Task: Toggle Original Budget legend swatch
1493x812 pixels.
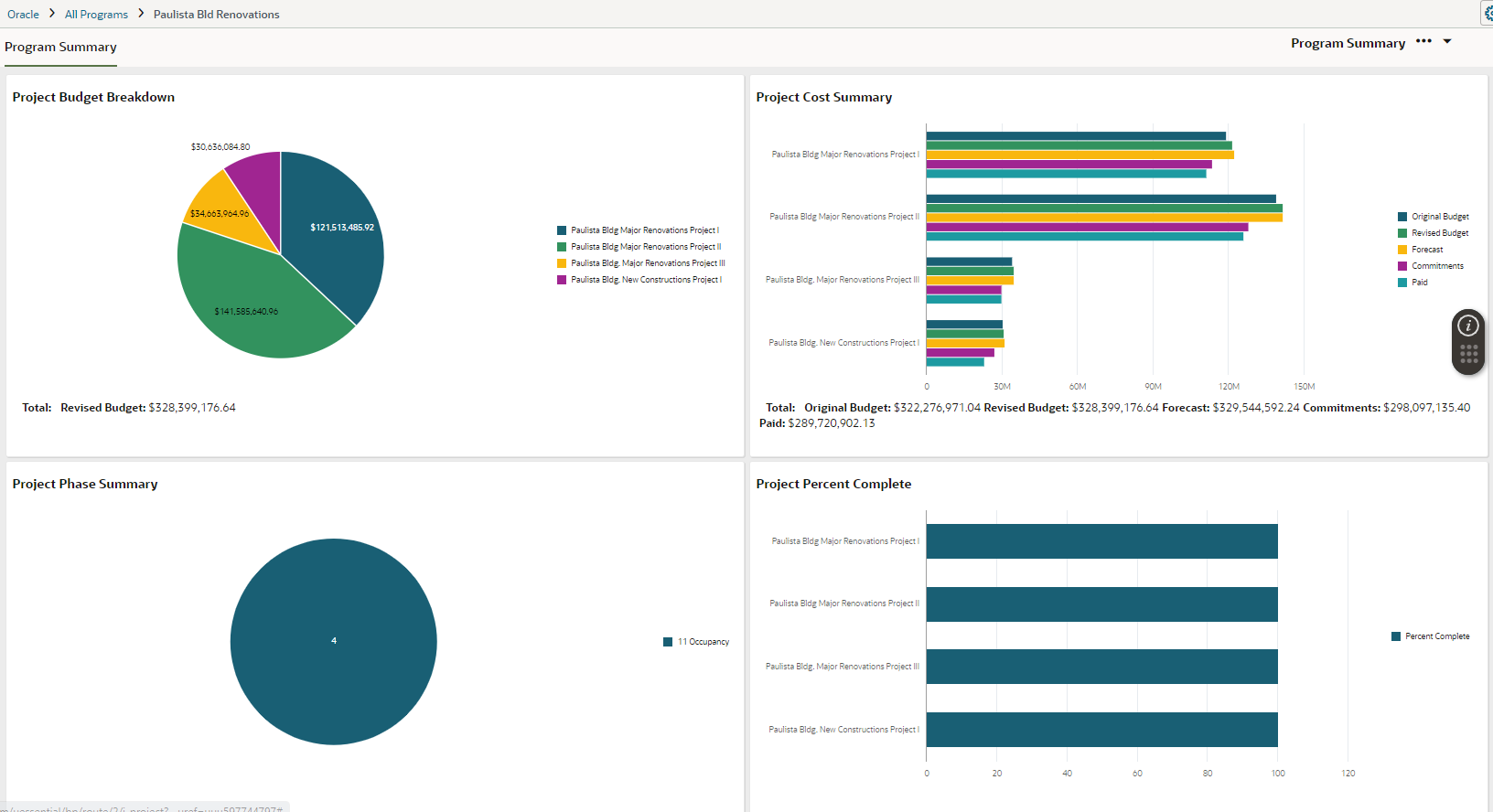Action: pos(1402,217)
